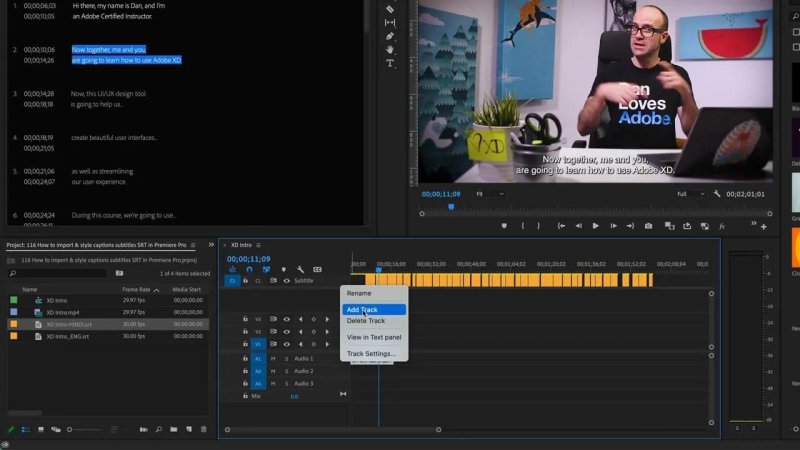Image resolution: width=800 pixels, height=450 pixels.
Task: Toggle insert sequences as nests icon
Action: click(233, 269)
